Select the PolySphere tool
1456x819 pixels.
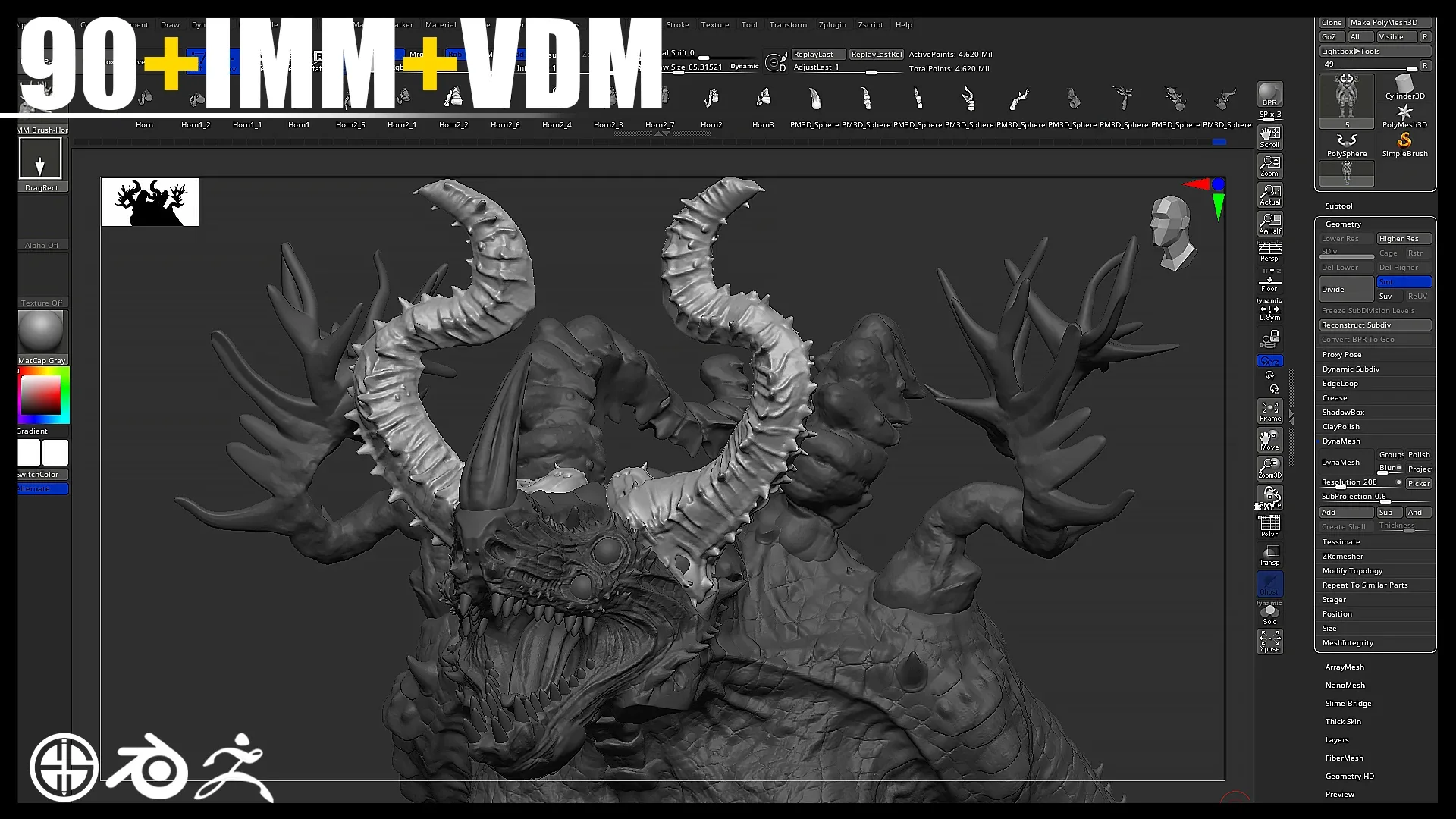(1347, 145)
